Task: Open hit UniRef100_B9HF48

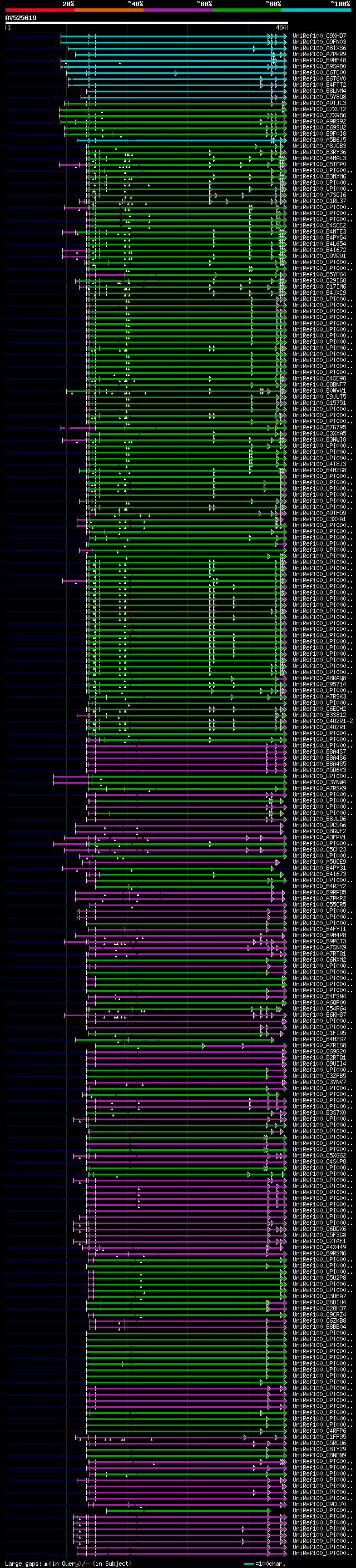Action: click(x=319, y=60)
